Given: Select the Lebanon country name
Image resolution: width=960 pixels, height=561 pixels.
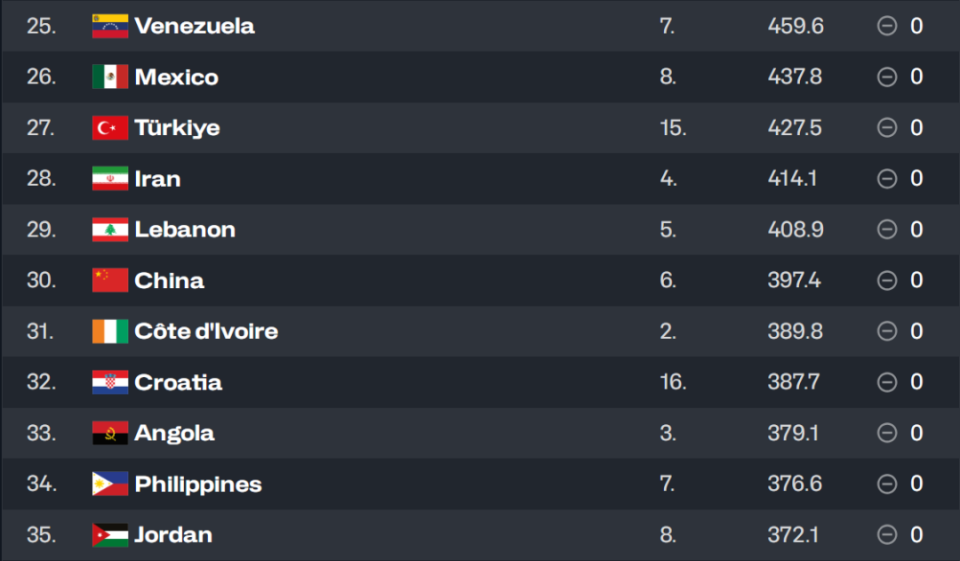Looking at the screenshot, I should 185,230.
